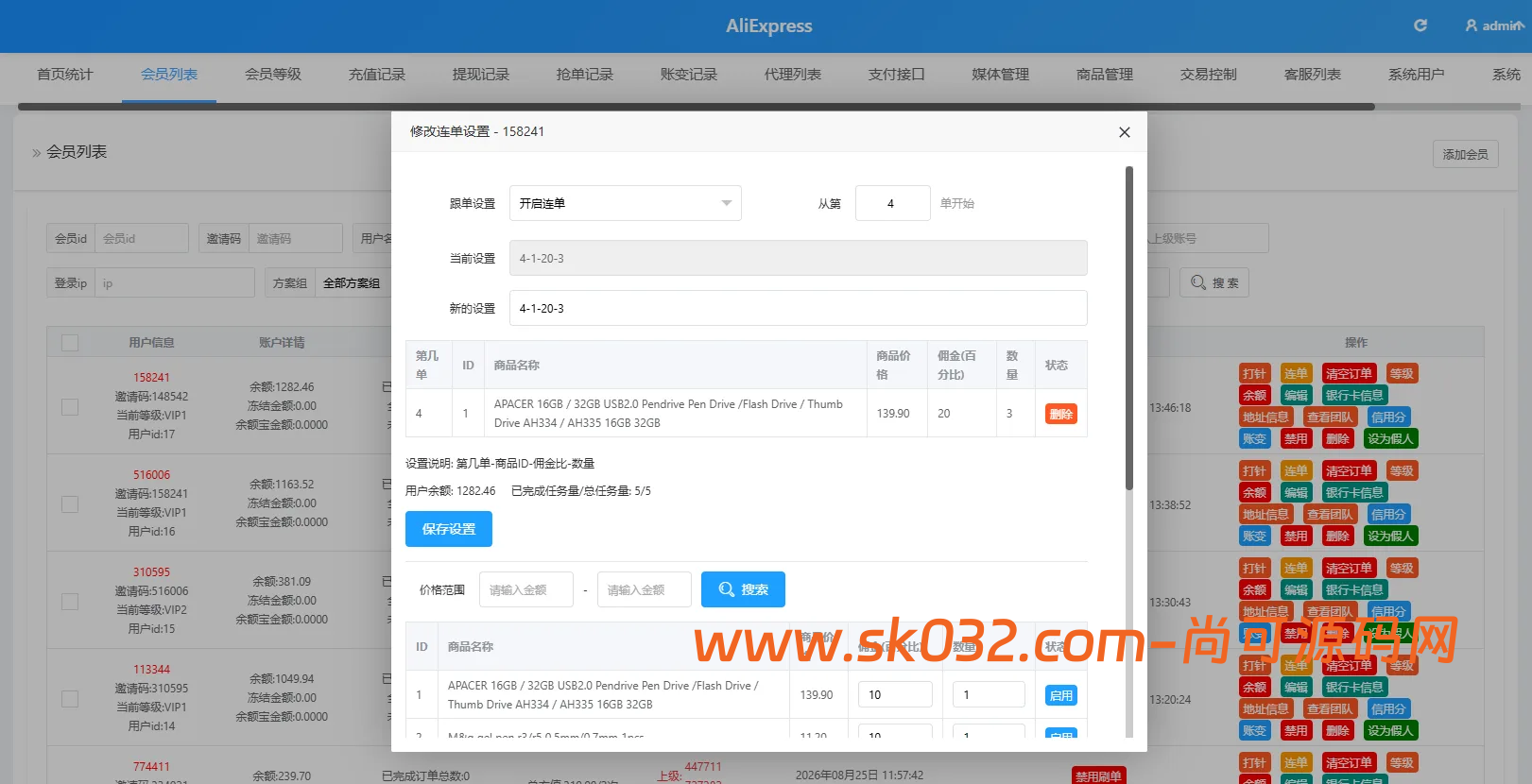
Task: Click the price 139.90 in order row 4
Action: click(893, 414)
